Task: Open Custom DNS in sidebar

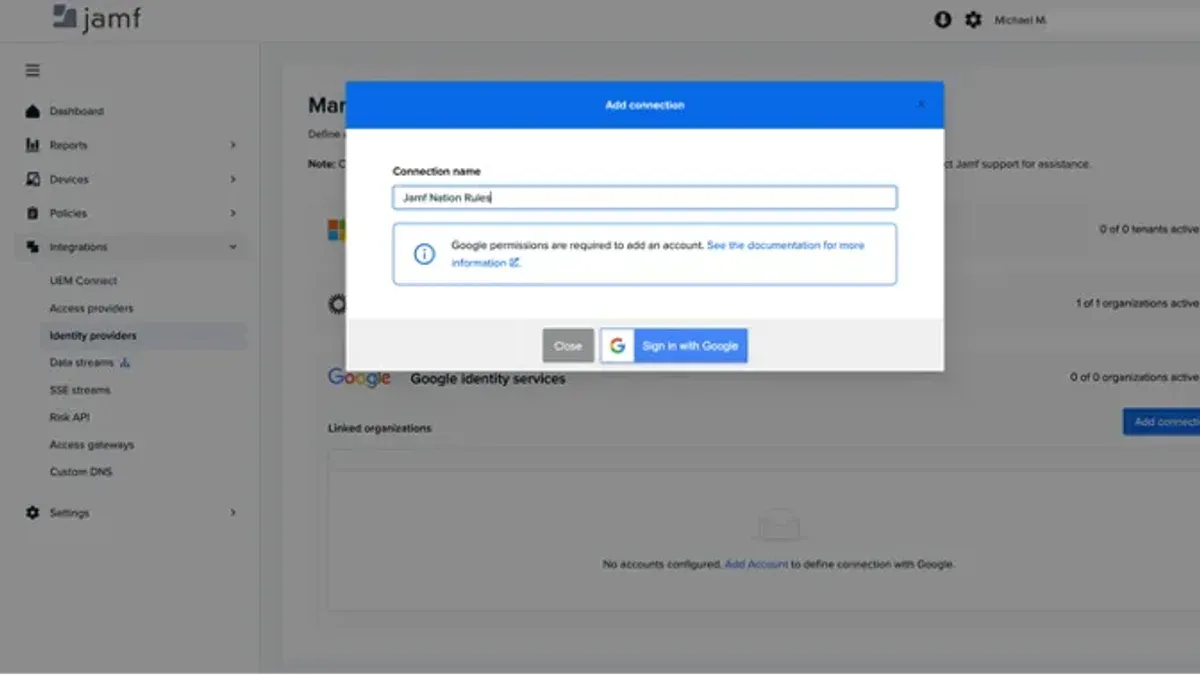Action: pyautogui.click(x=81, y=471)
